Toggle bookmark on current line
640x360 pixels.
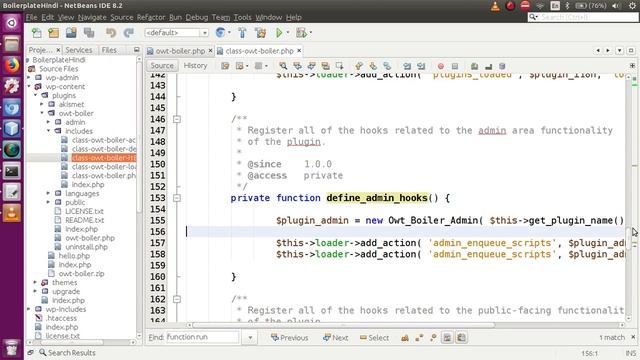[x=387, y=66]
